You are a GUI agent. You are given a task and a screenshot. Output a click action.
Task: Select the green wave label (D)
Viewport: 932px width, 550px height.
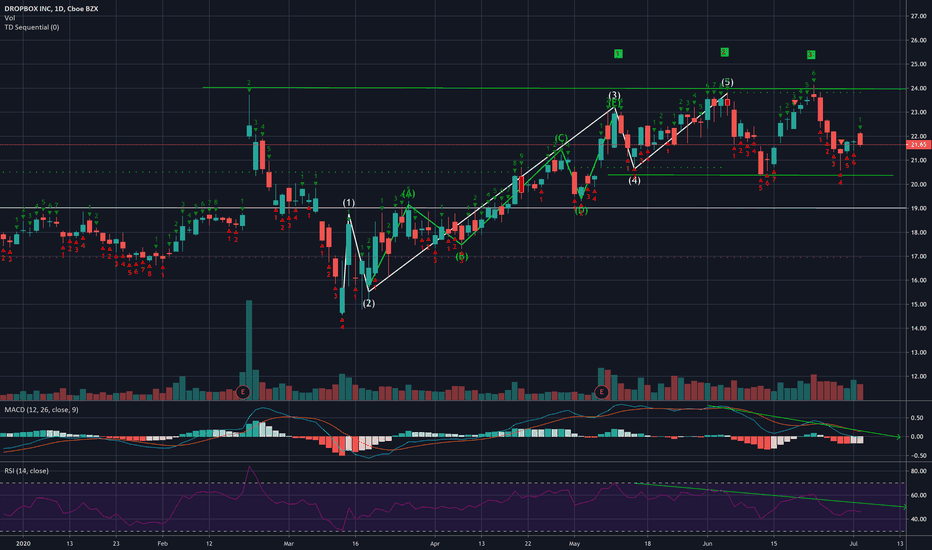click(x=581, y=210)
